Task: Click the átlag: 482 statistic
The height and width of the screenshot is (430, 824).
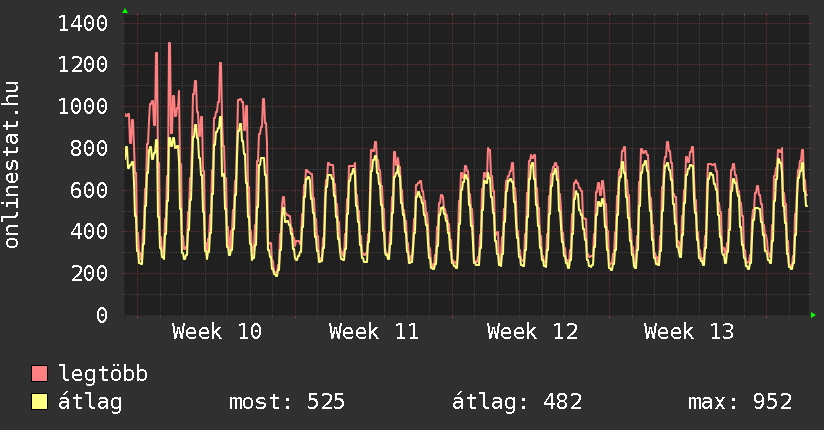Action: [x=517, y=403]
